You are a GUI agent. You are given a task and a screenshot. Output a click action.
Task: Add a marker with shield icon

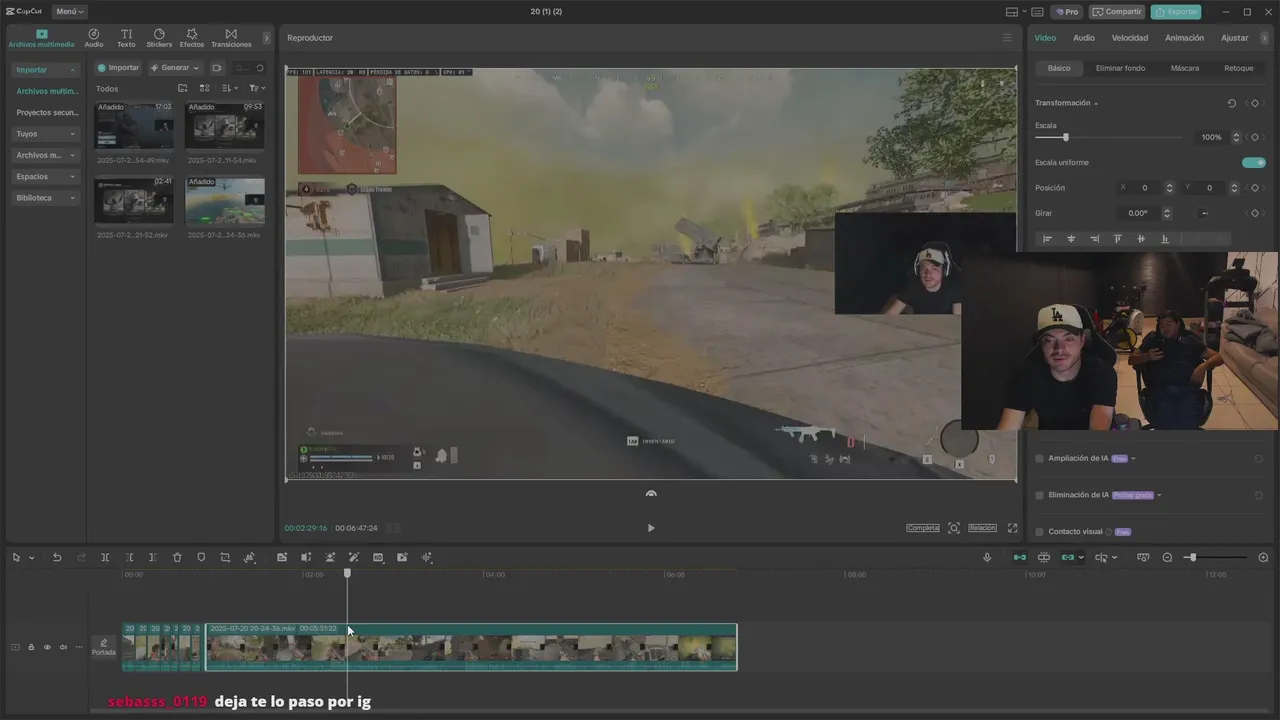pyautogui.click(x=201, y=557)
